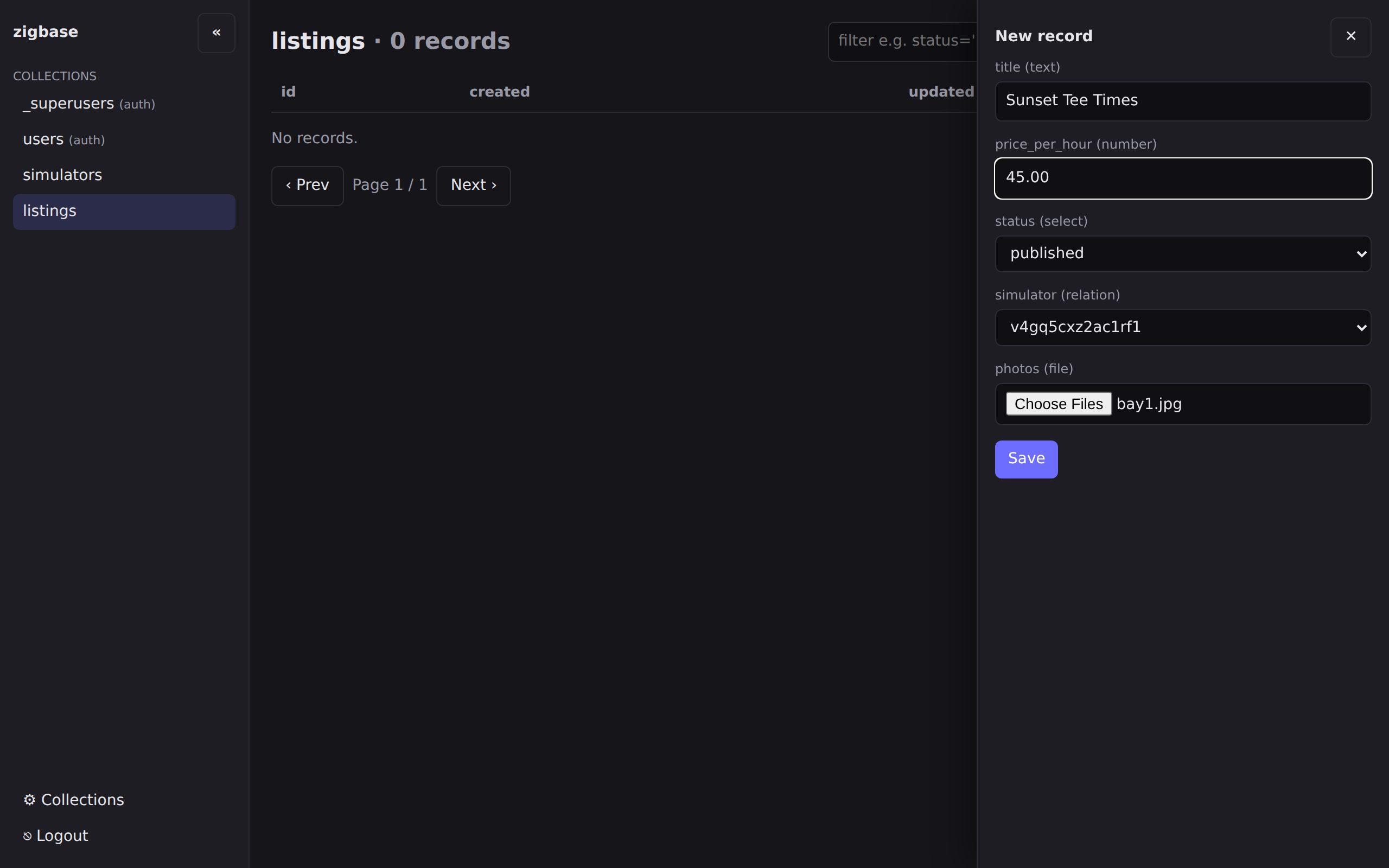Click the listings · 0 records heading
The height and width of the screenshot is (868, 1389).
pos(390,41)
